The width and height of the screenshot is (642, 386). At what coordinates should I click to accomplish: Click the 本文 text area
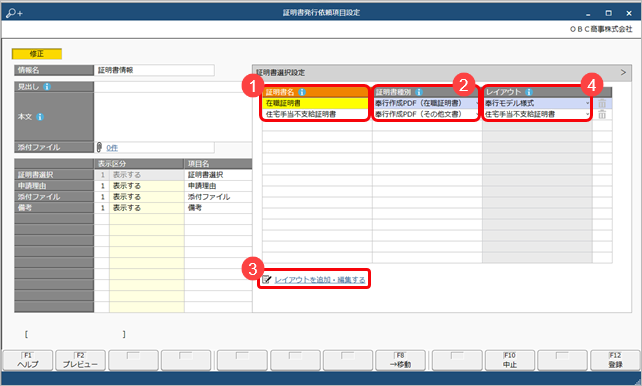[x=173, y=117]
